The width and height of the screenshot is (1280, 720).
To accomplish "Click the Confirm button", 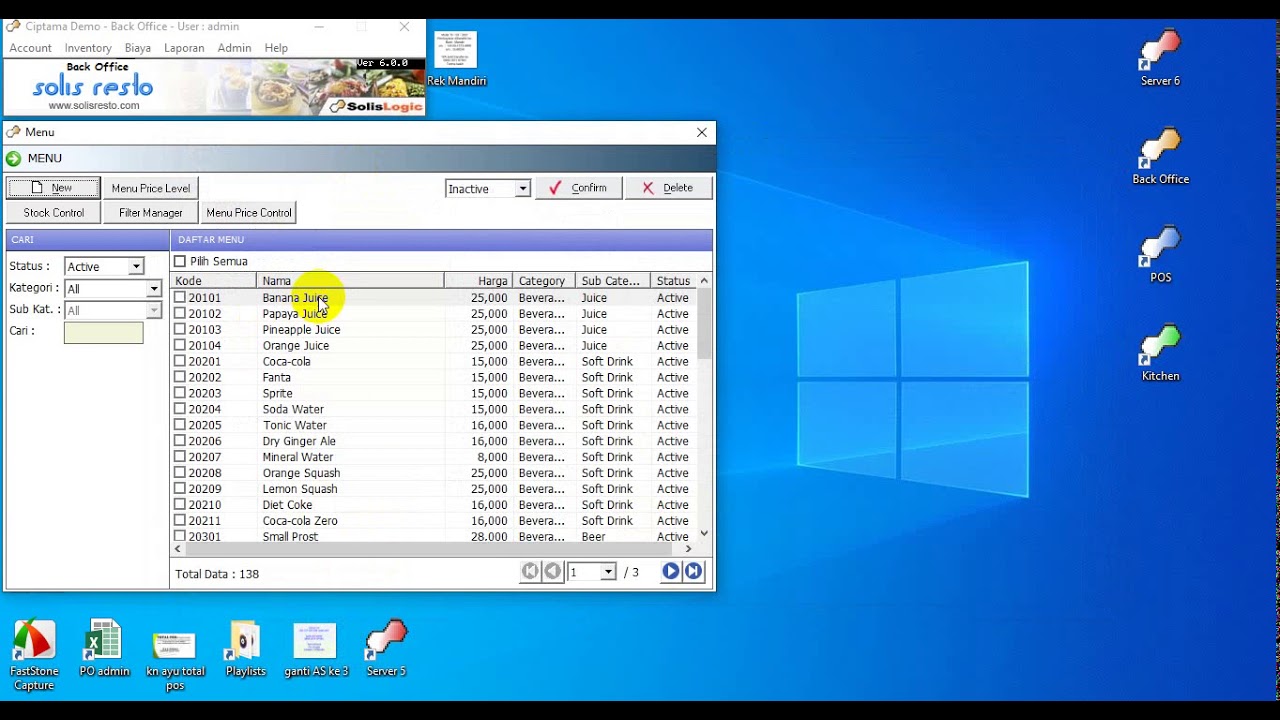I will click(578, 188).
